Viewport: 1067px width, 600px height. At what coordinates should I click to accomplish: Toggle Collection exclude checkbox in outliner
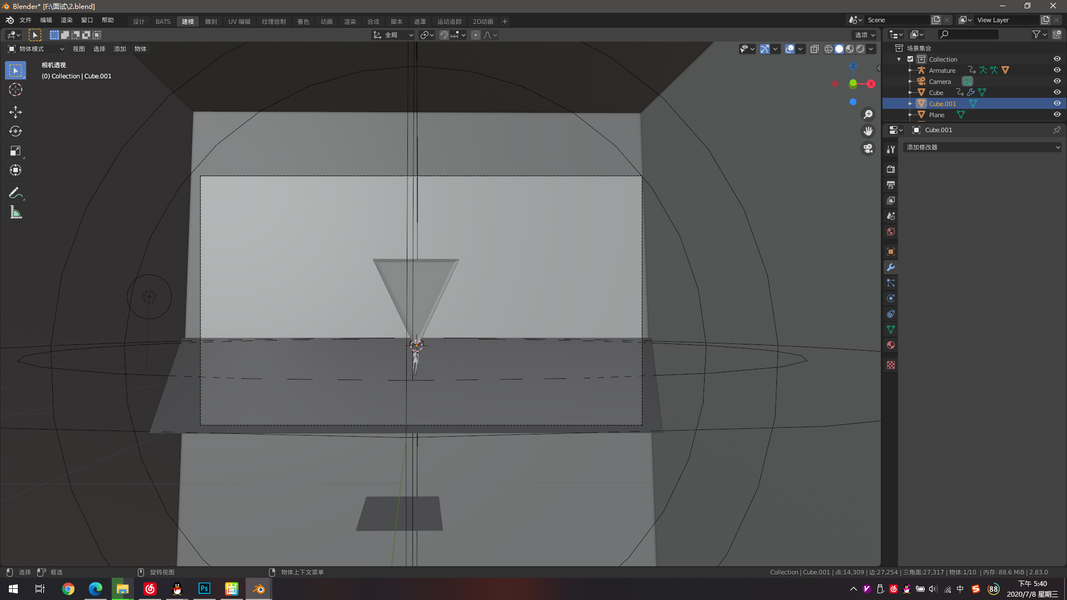pyautogui.click(x=910, y=59)
